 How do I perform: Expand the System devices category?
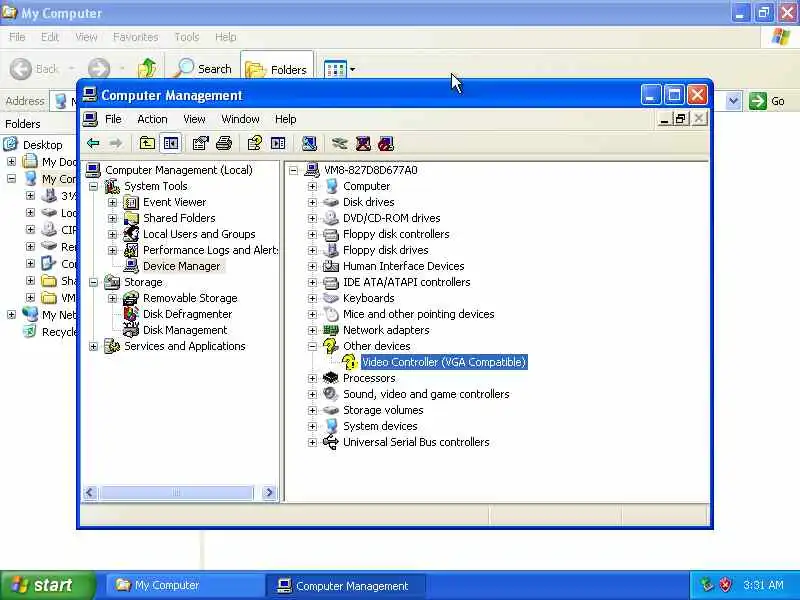coord(312,426)
